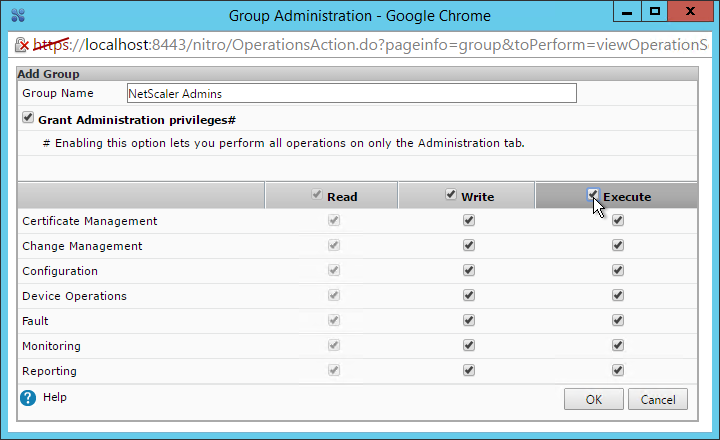Uncheck Grant Administration privileges checkbox
Image resolution: width=720 pixels, height=440 pixels.
click(x=28, y=118)
